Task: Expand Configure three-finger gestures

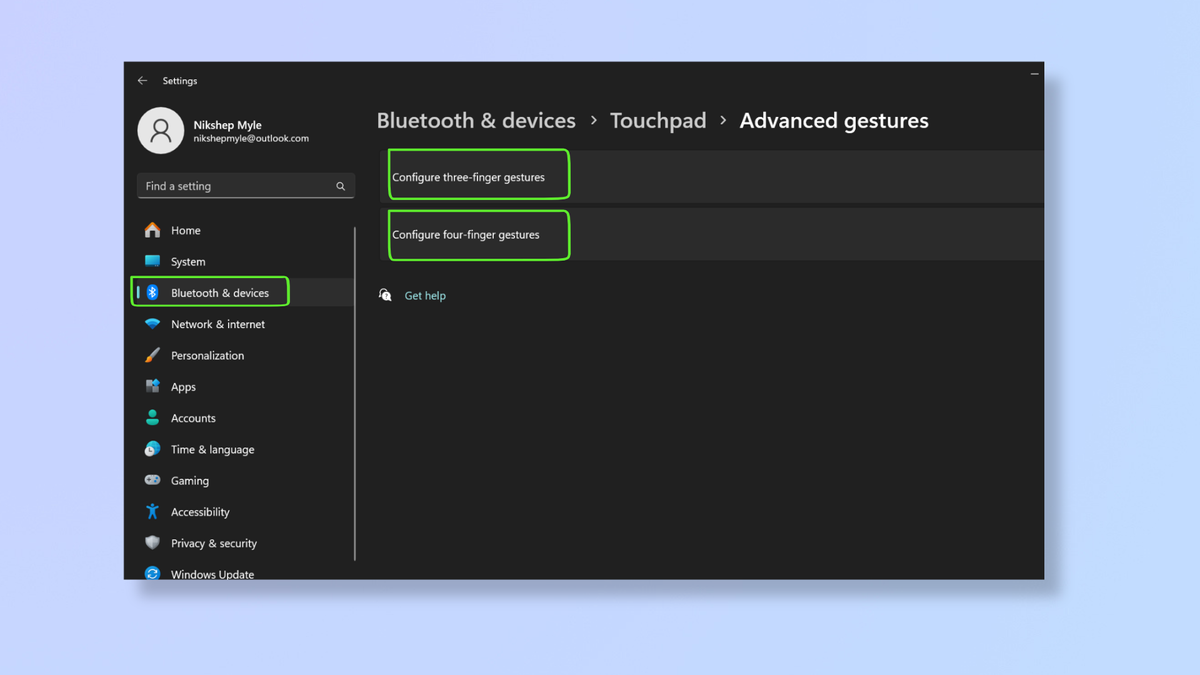Action: pyautogui.click(x=478, y=174)
